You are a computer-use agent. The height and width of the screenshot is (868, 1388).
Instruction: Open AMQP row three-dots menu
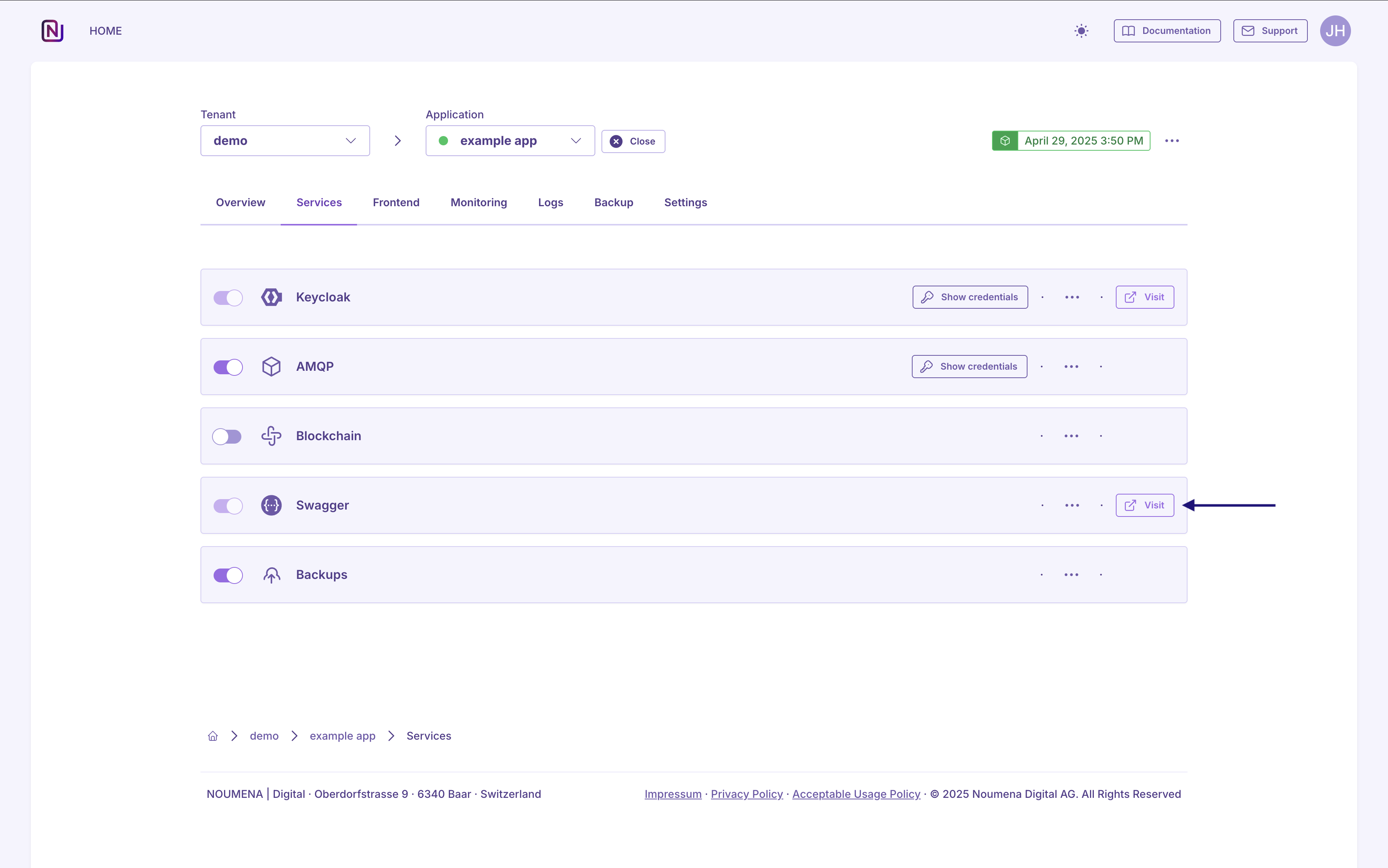(x=1071, y=367)
